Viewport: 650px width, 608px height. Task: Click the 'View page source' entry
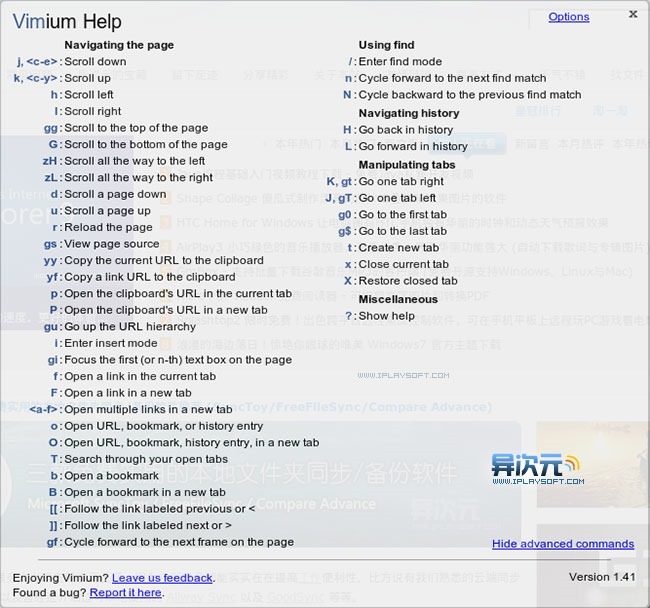click(112, 244)
